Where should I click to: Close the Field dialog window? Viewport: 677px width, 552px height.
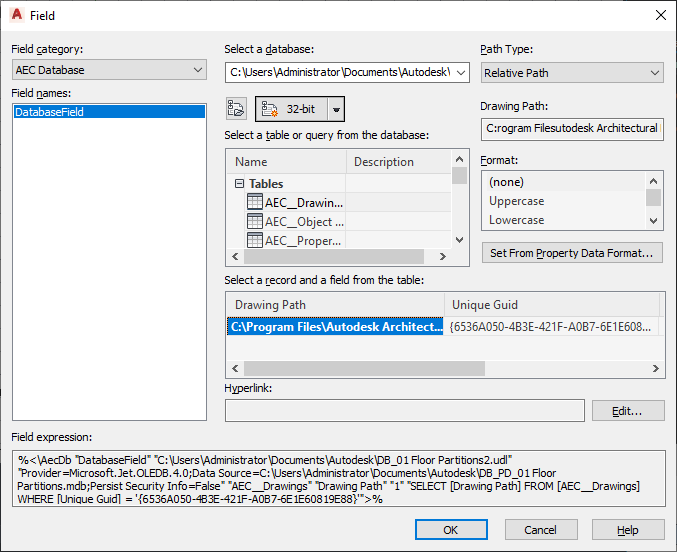(661, 15)
